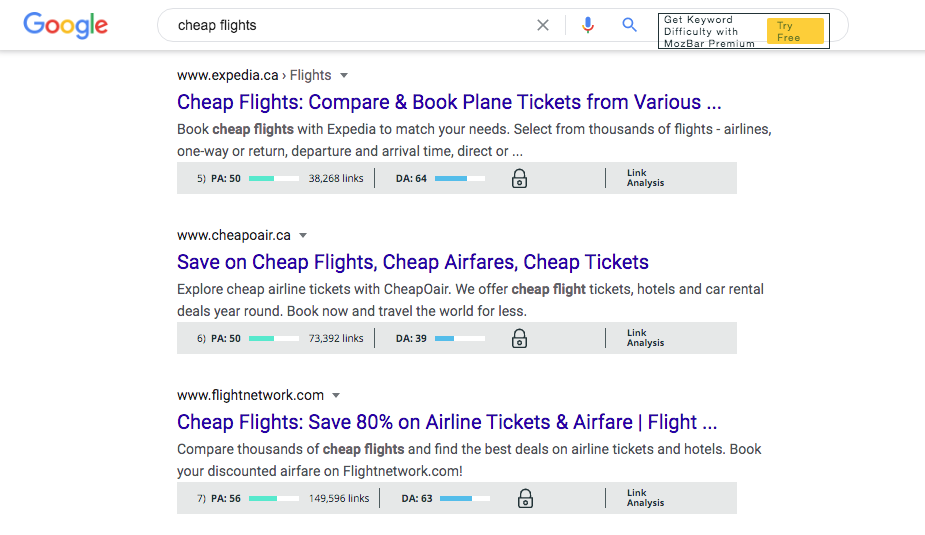Open Save on Cheap Flights CheapOair link

(x=413, y=262)
